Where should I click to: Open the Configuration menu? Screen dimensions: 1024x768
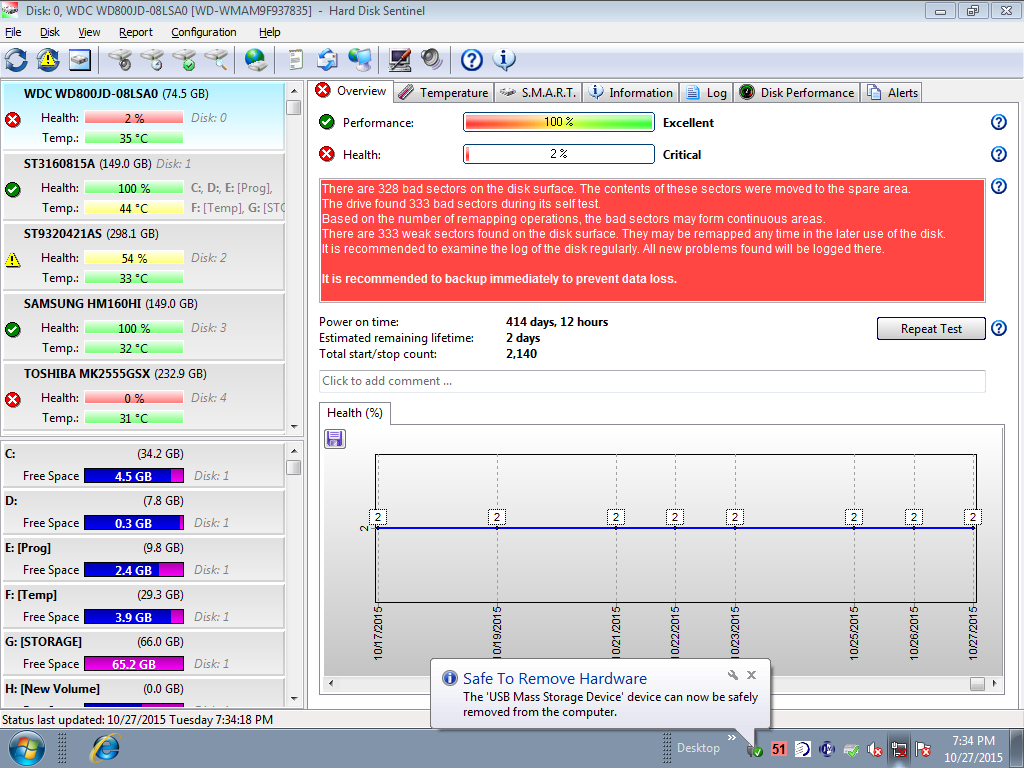(x=204, y=32)
